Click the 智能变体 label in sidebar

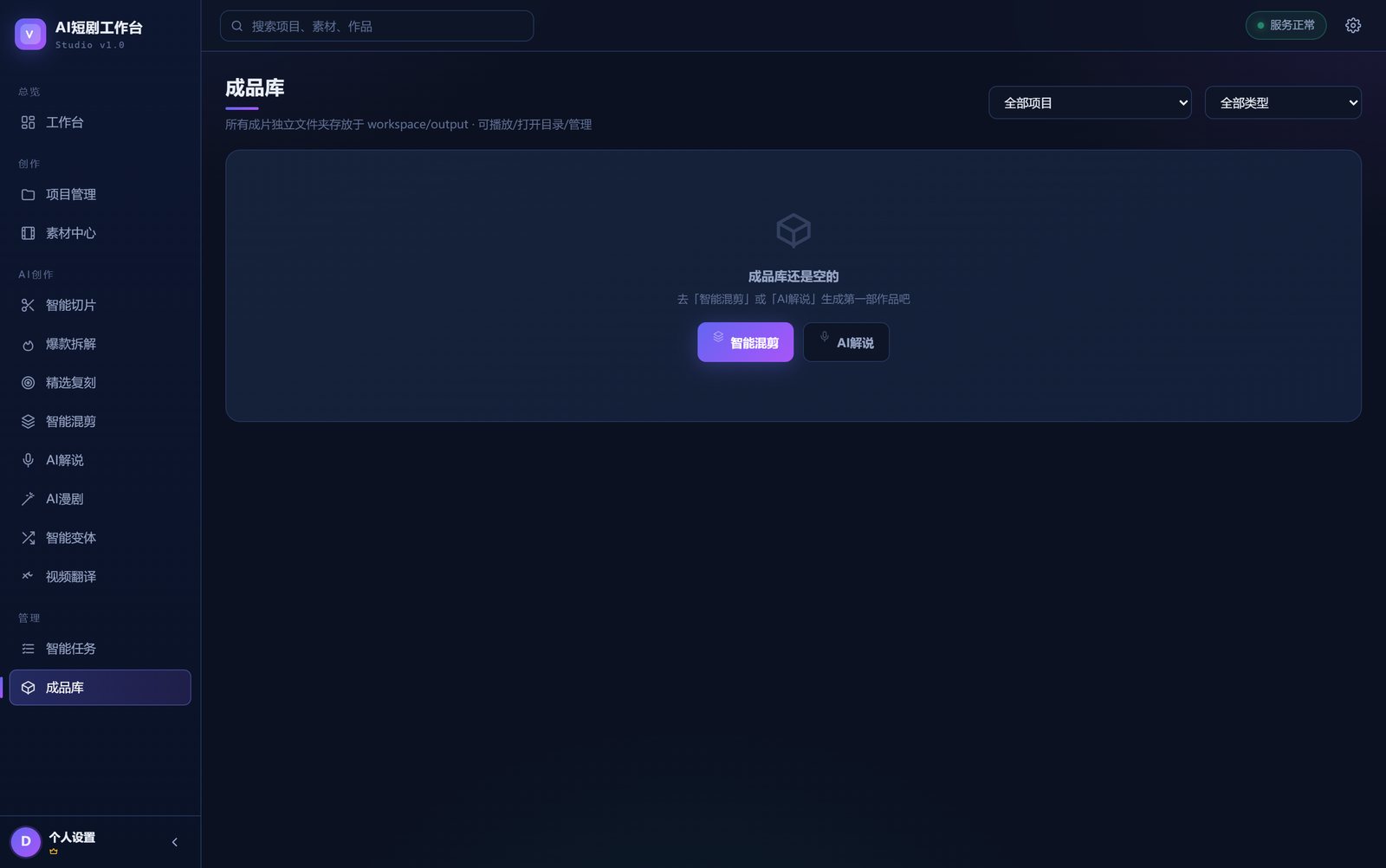tap(71, 538)
